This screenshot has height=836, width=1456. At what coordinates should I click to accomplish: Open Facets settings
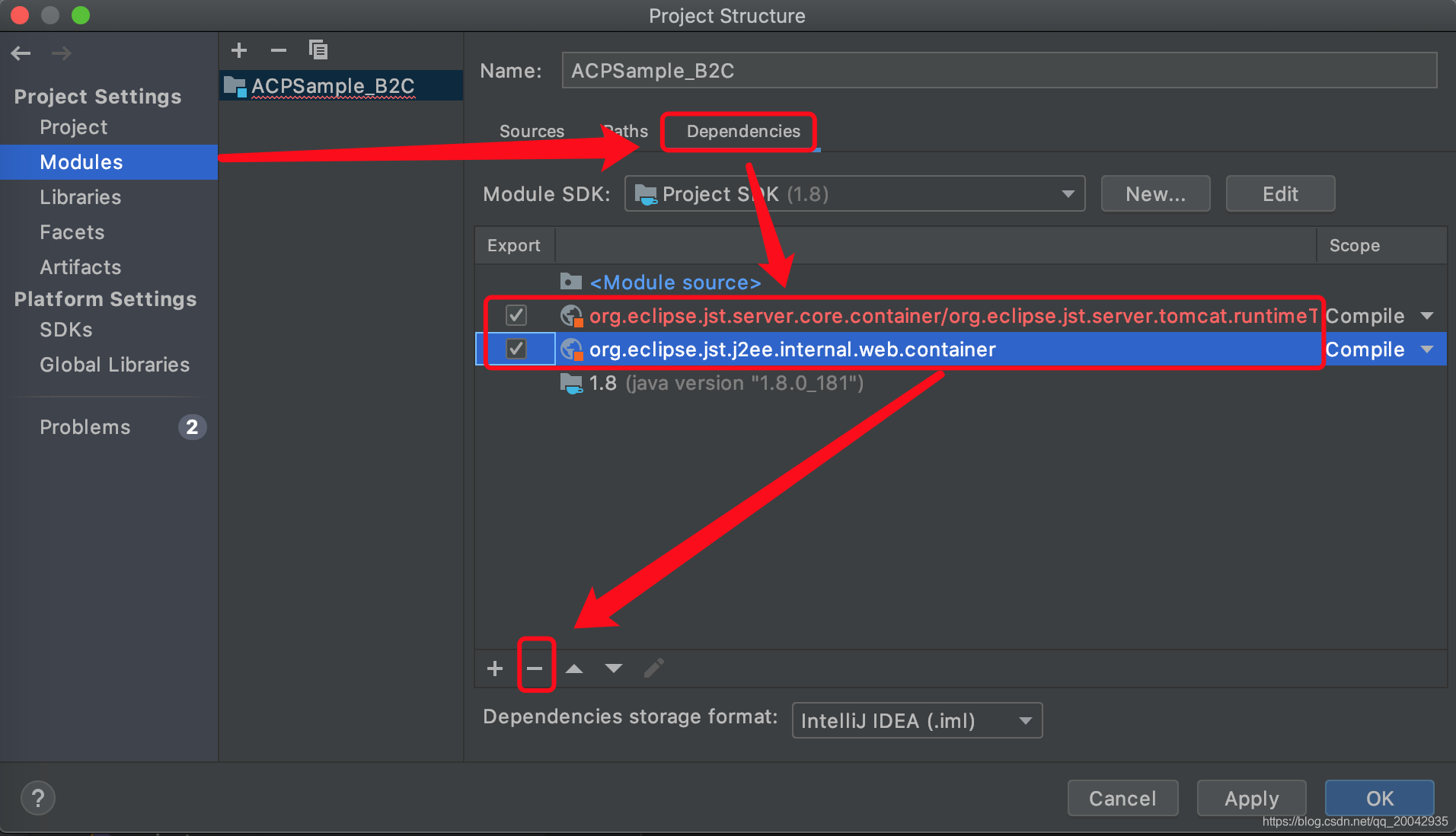click(x=72, y=232)
